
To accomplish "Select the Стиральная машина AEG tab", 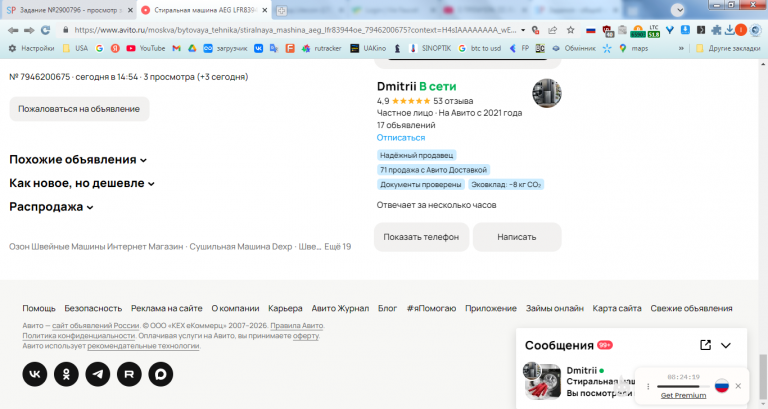I will tap(203, 10).
